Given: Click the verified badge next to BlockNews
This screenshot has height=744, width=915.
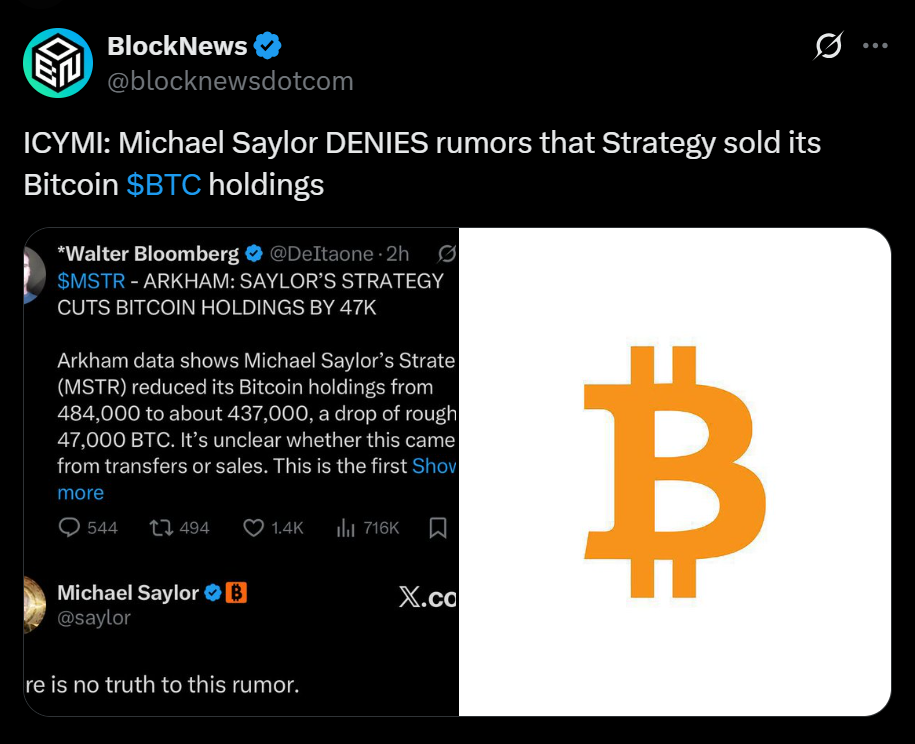Looking at the screenshot, I should (x=265, y=45).
